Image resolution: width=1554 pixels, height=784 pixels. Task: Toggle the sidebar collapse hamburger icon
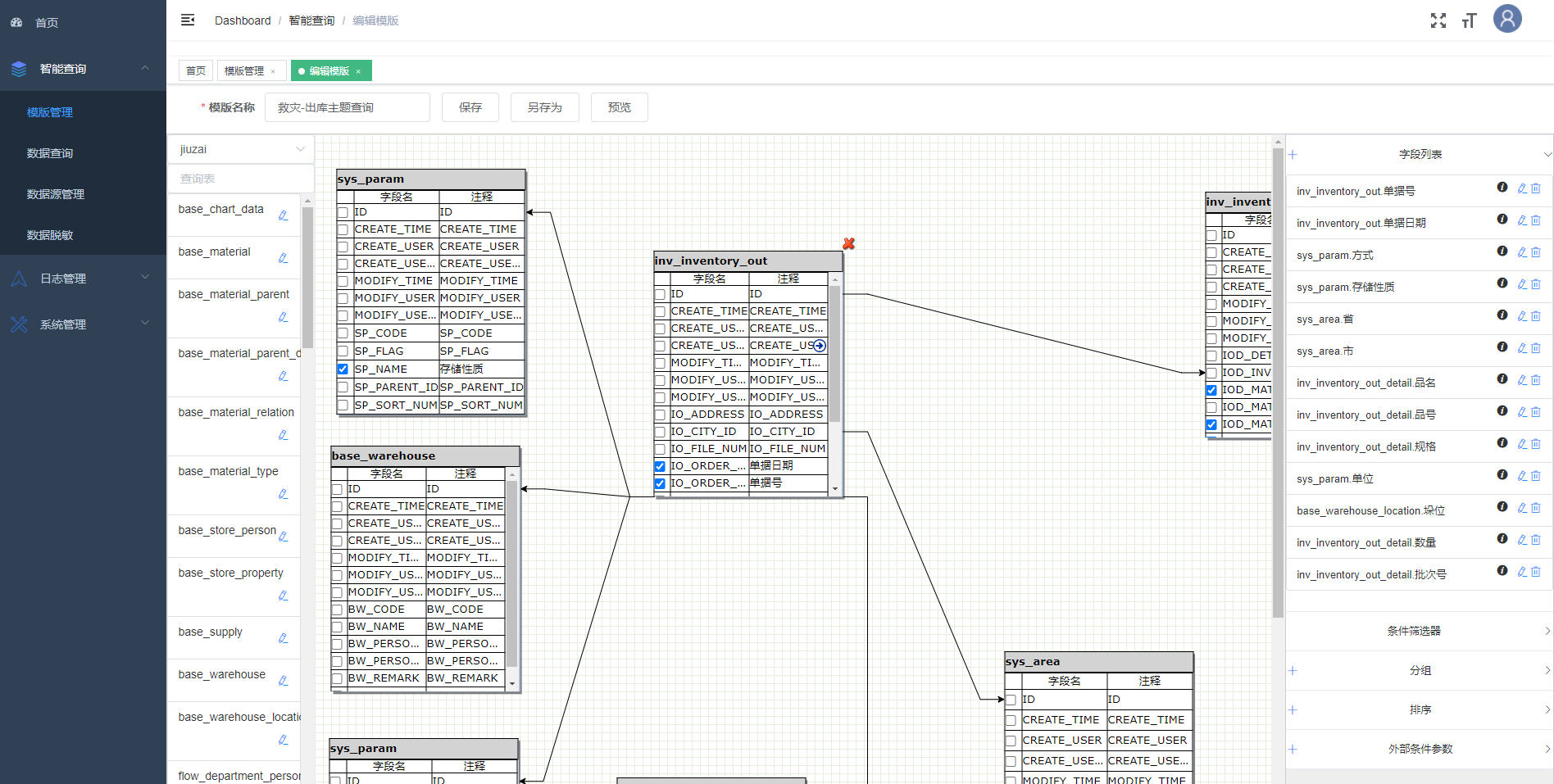(188, 20)
